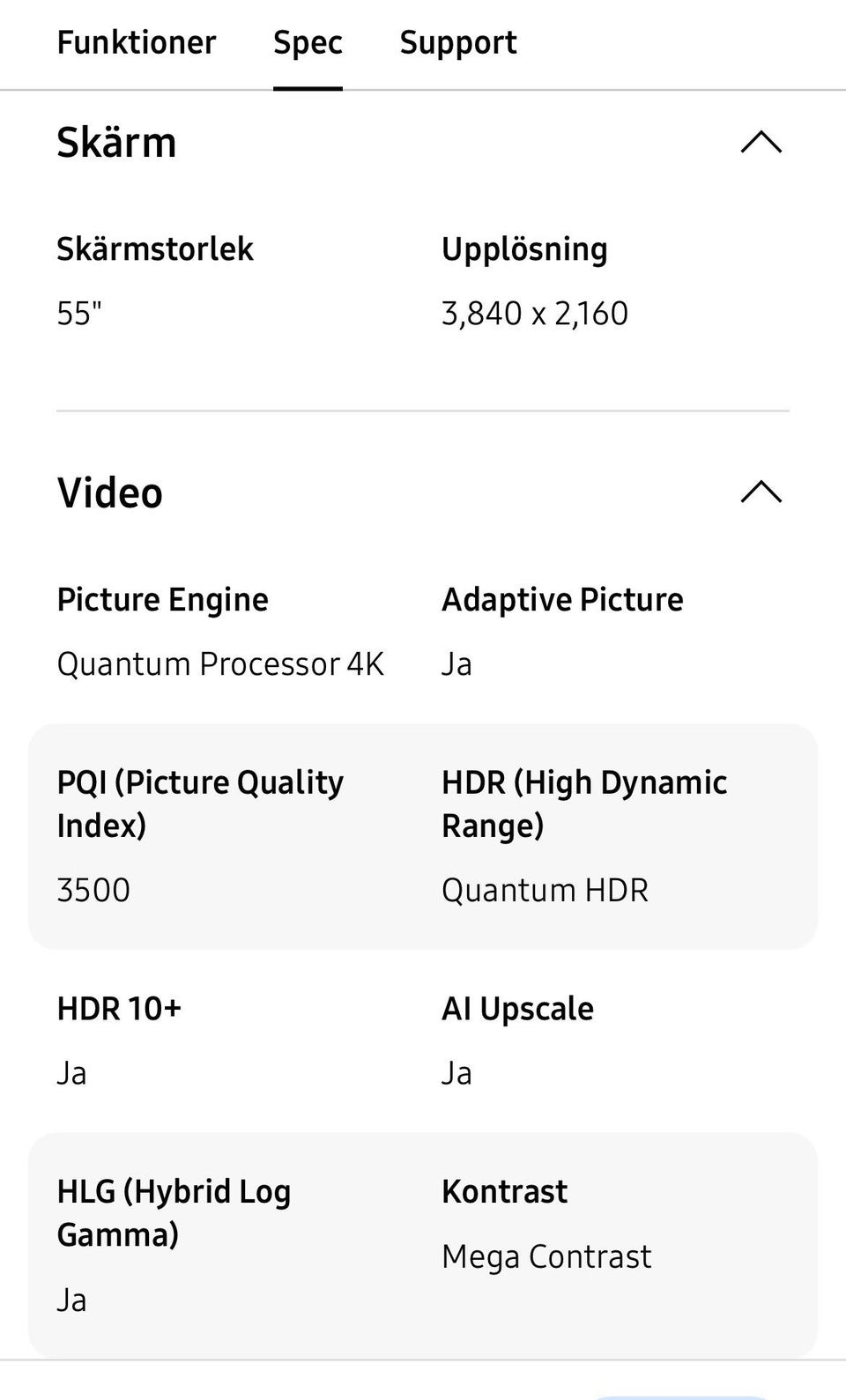Collapse the Skärm section chevron

(x=761, y=142)
